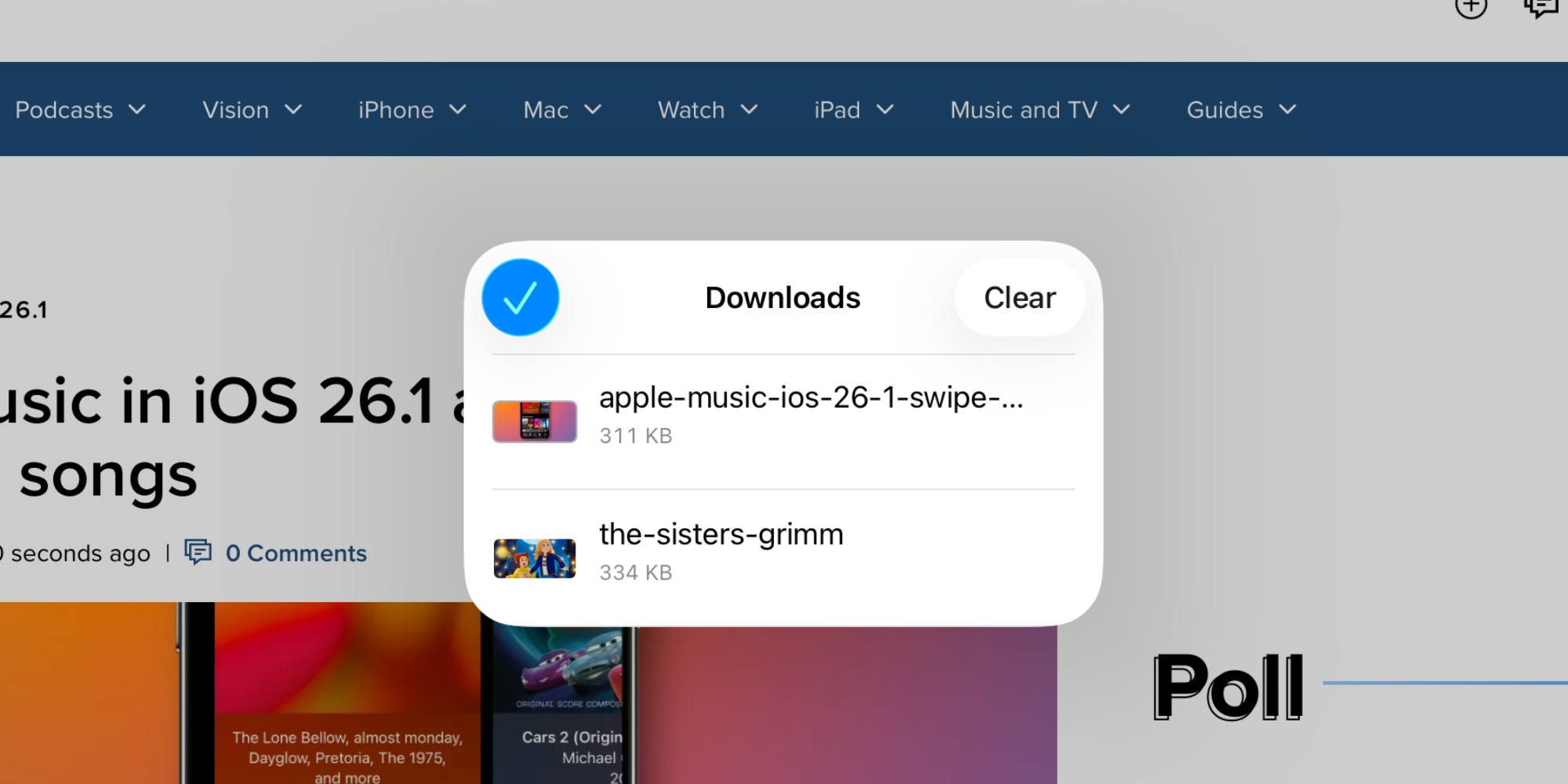This screenshot has width=1568, height=784.
Task: Open the 0 Comments link
Action: point(296,553)
